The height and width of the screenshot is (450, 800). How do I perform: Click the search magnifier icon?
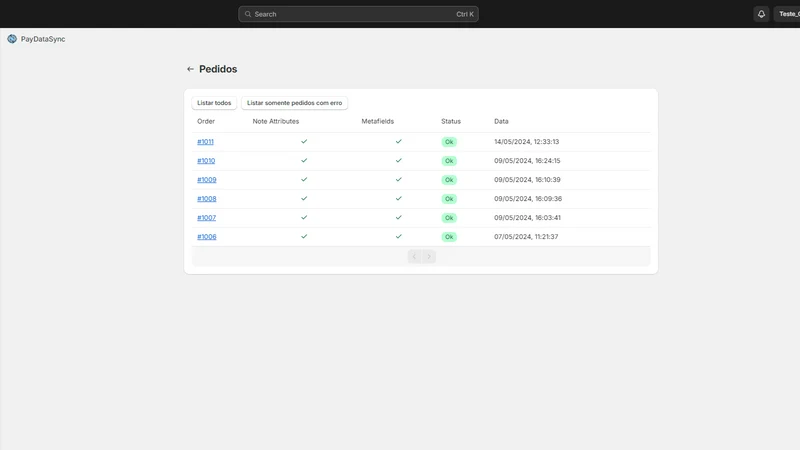pyautogui.click(x=248, y=14)
